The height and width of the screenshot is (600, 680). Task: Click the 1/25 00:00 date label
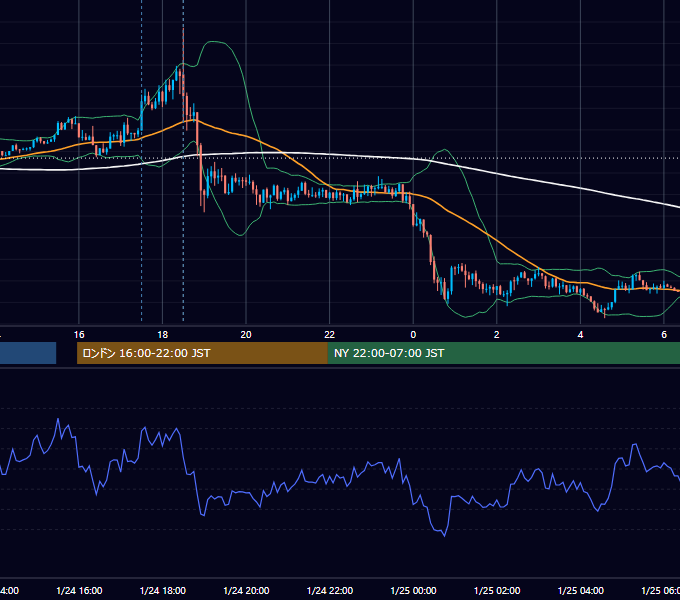[x=413, y=590]
